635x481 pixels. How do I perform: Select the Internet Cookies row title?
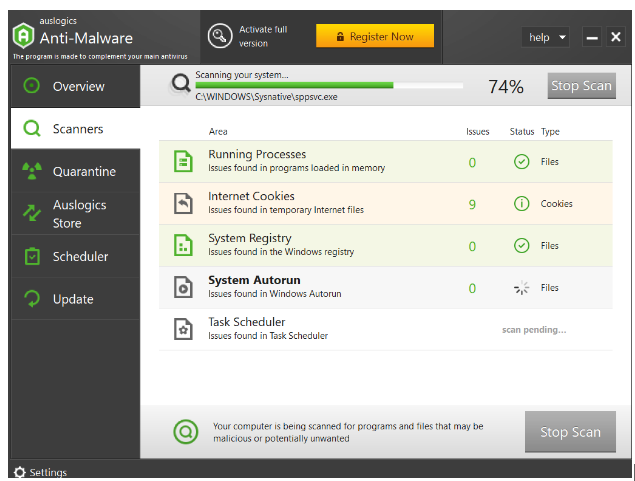pos(251,196)
